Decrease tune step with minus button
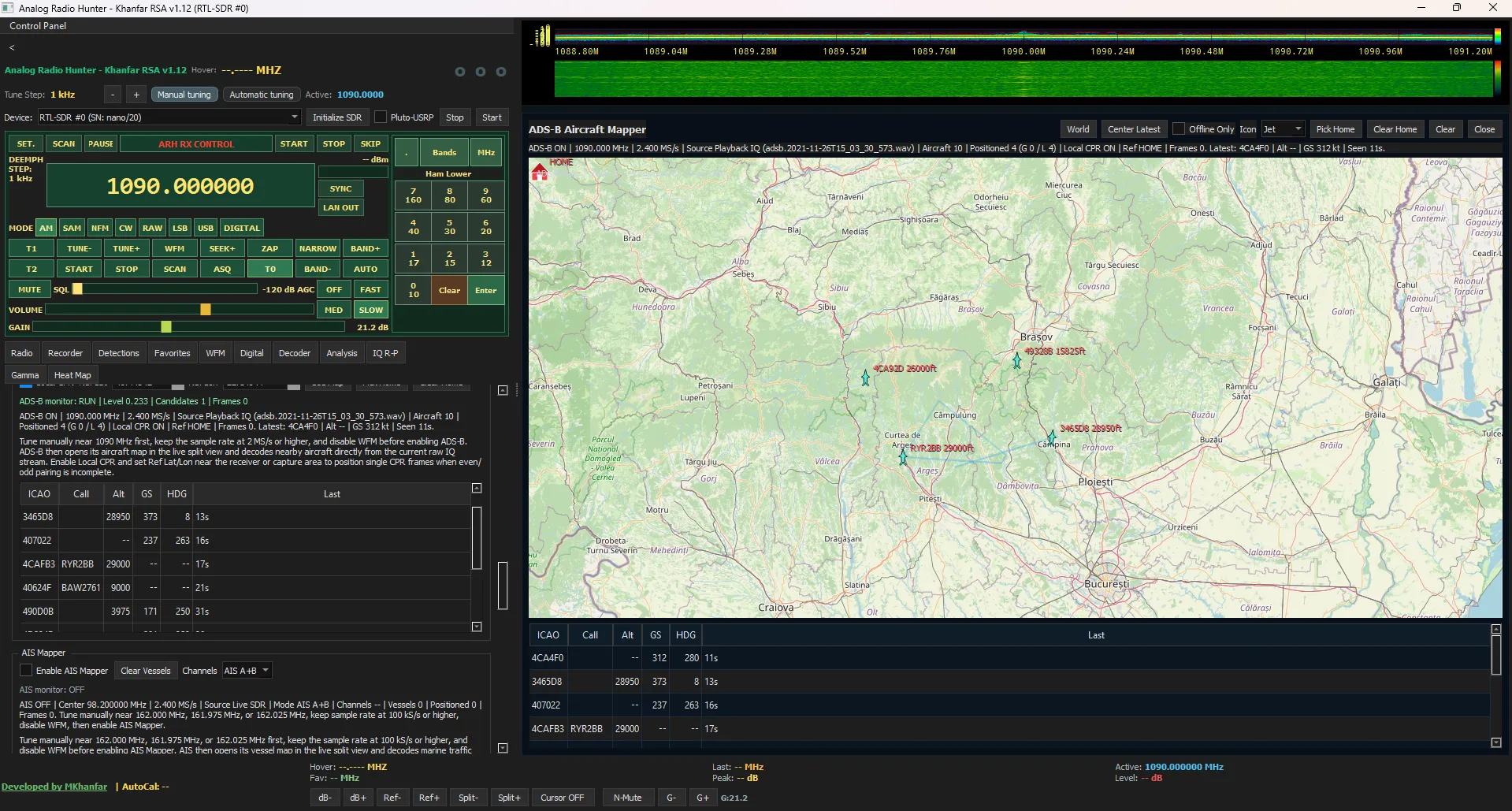 (113, 95)
